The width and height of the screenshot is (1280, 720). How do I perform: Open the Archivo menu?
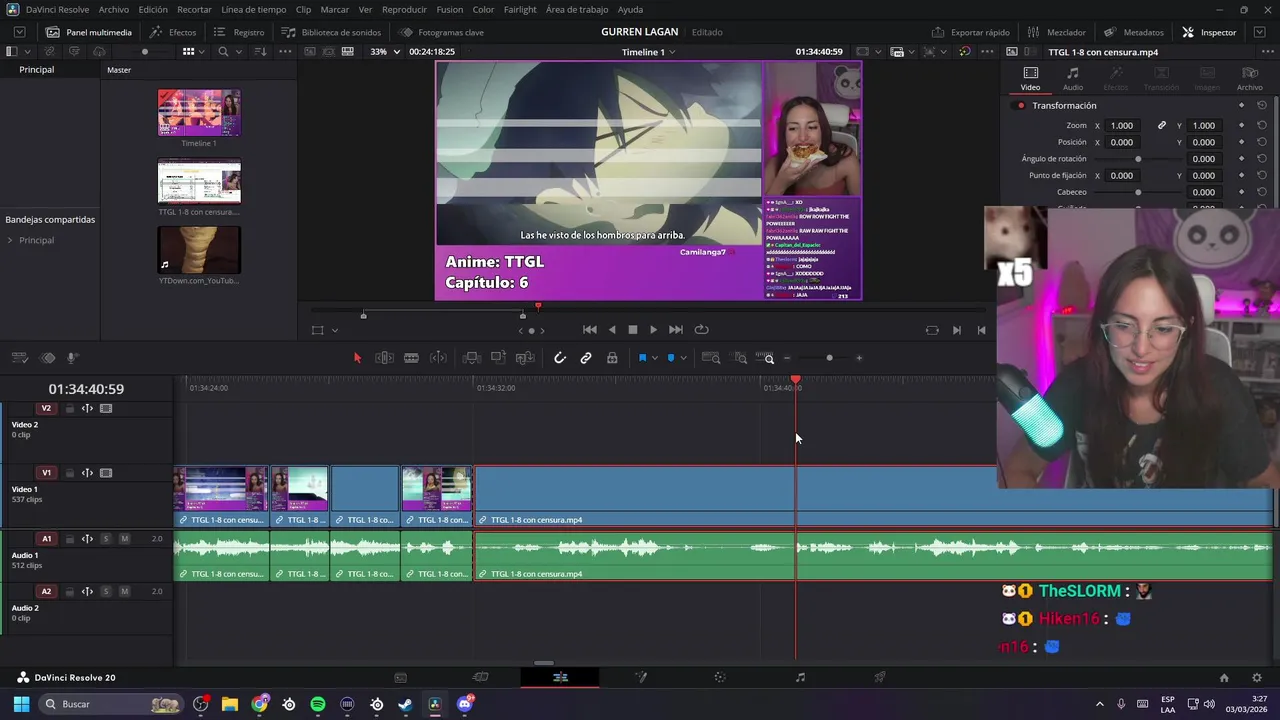click(113, 9)
